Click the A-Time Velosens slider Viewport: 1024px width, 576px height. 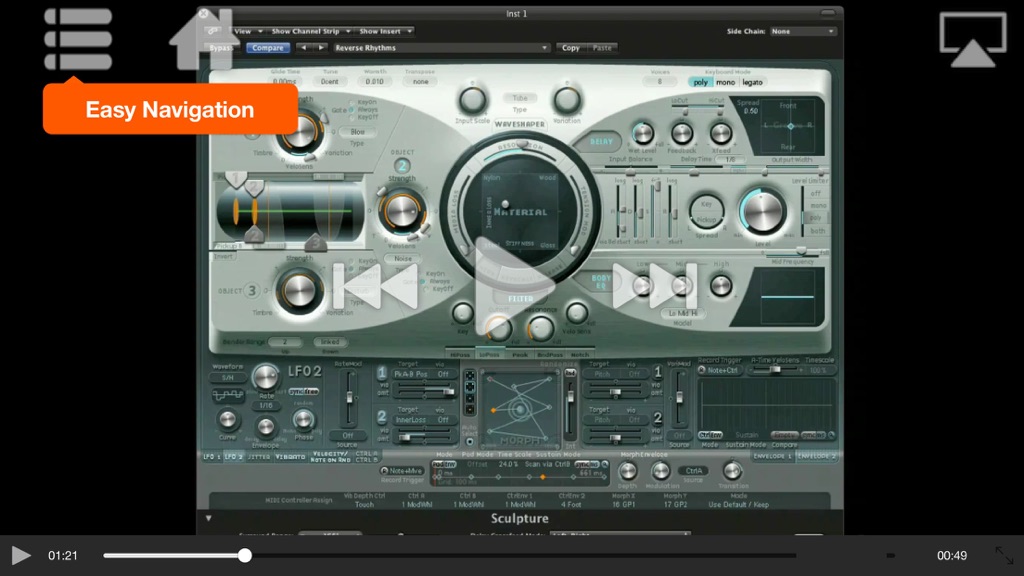[776, 370]
